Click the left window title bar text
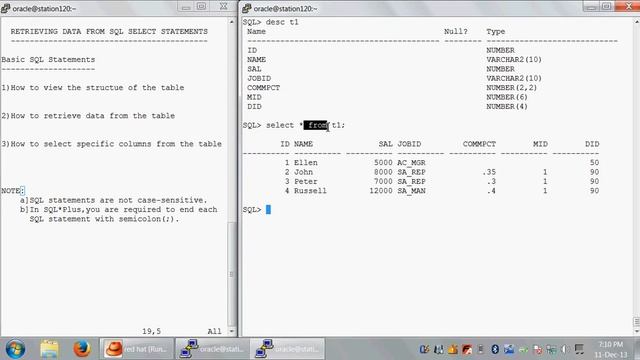The image size is (640, 360). pos(44,8)
